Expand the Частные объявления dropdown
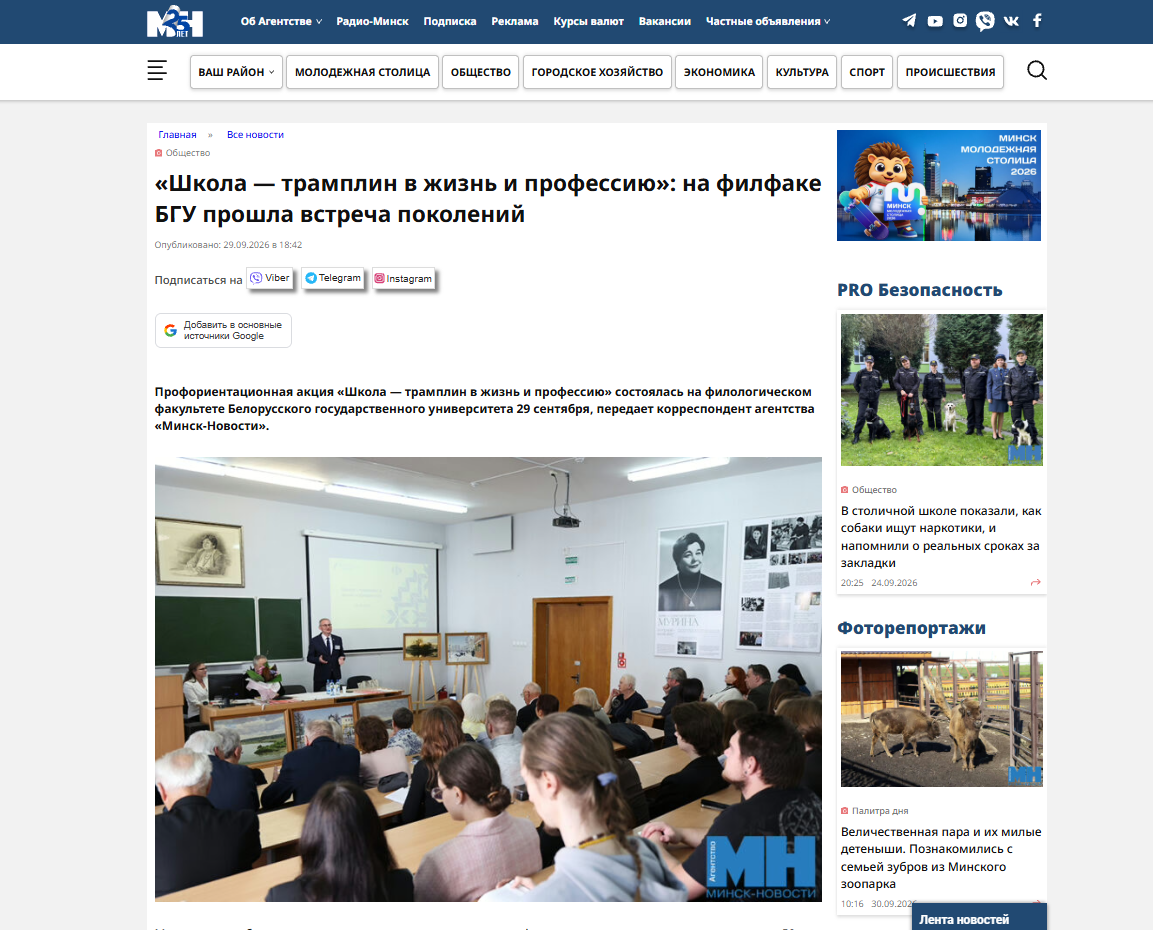Screen dimensions: 1153x930 (768, 21)
